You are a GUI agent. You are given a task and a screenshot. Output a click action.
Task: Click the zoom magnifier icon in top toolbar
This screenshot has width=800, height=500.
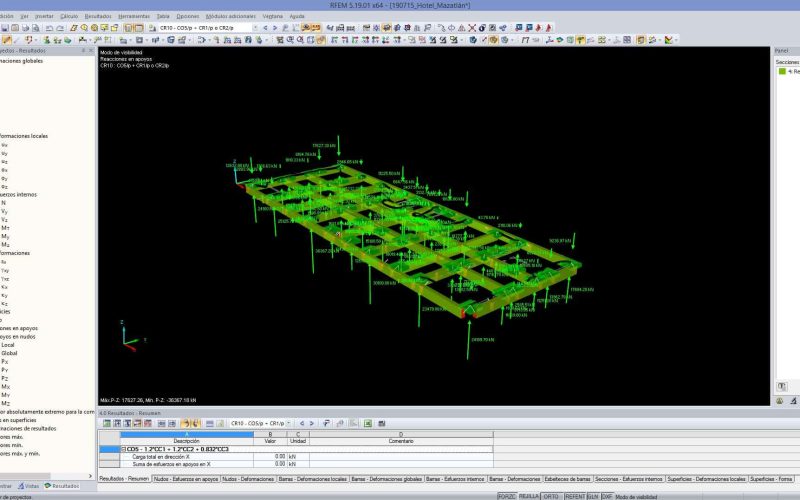tap(84, 28)
